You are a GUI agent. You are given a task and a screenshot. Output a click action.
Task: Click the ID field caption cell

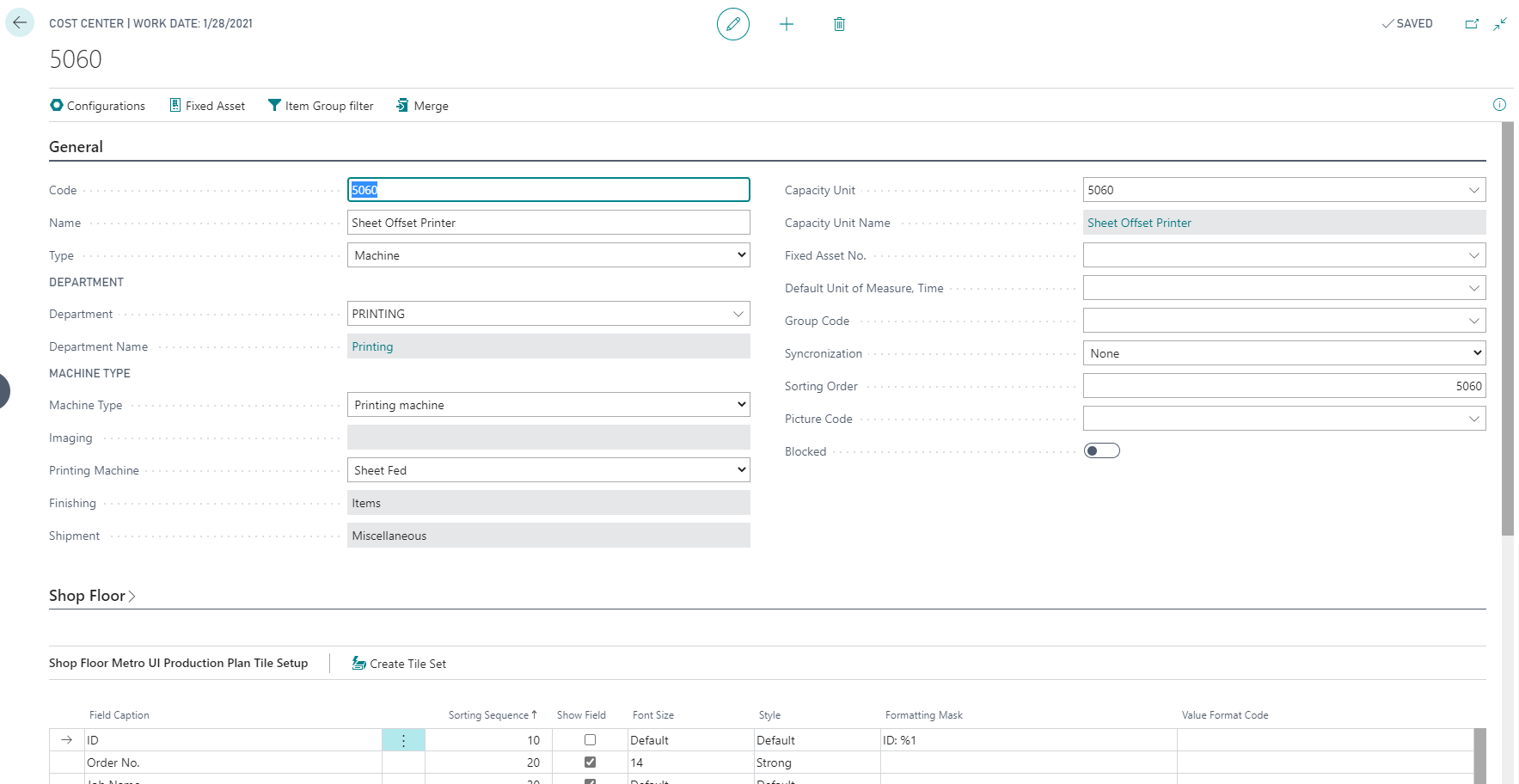(233, 740)
